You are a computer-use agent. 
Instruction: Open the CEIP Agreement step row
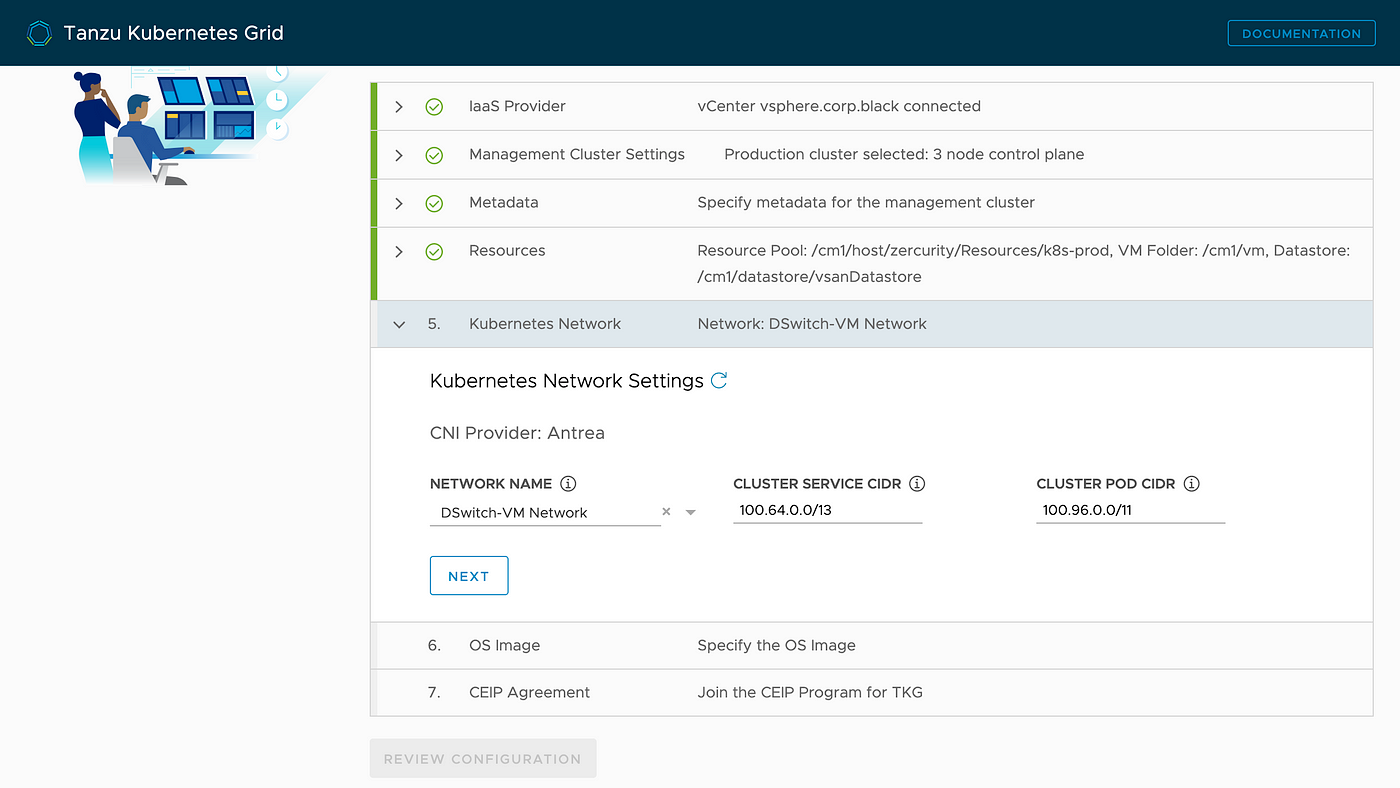pos(871,693)
